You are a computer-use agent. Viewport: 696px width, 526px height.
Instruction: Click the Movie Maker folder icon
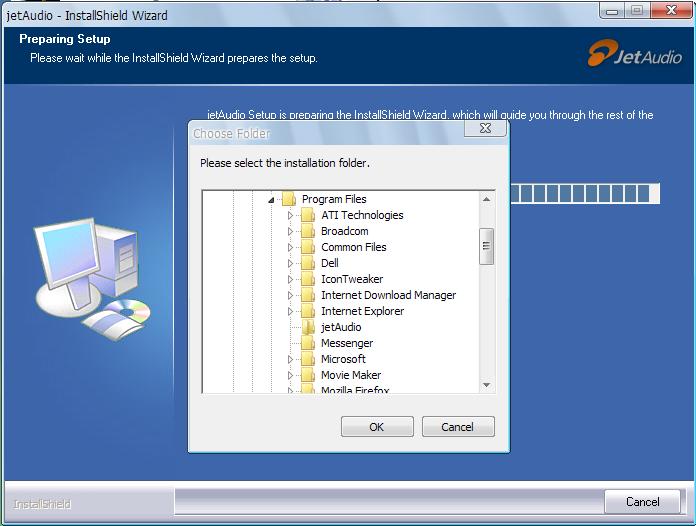(x=308, y=375)
